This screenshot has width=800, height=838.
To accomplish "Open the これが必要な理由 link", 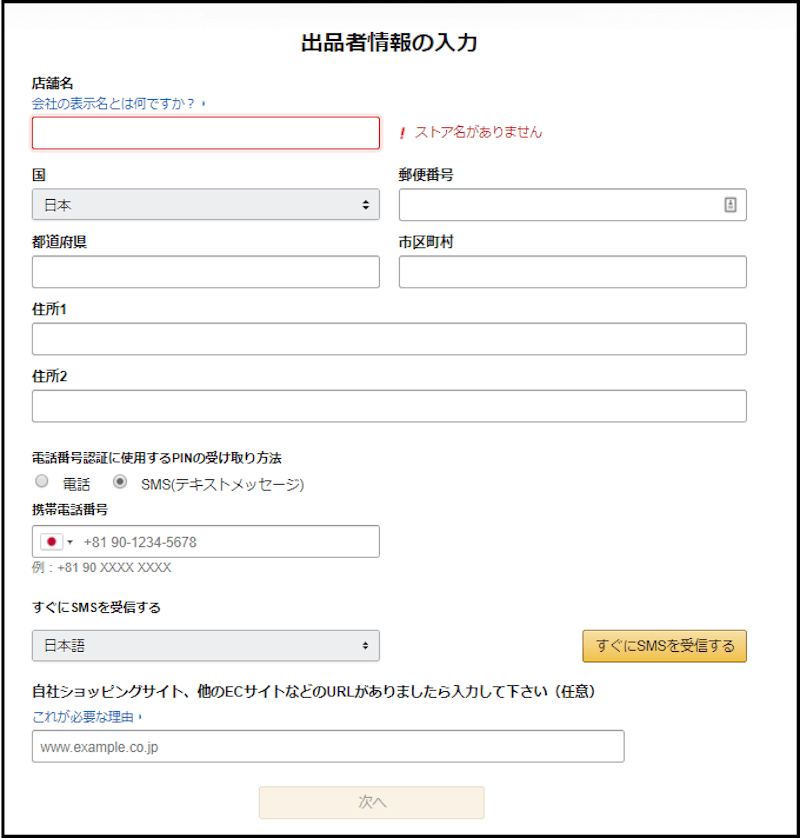I will click(83, 717).
